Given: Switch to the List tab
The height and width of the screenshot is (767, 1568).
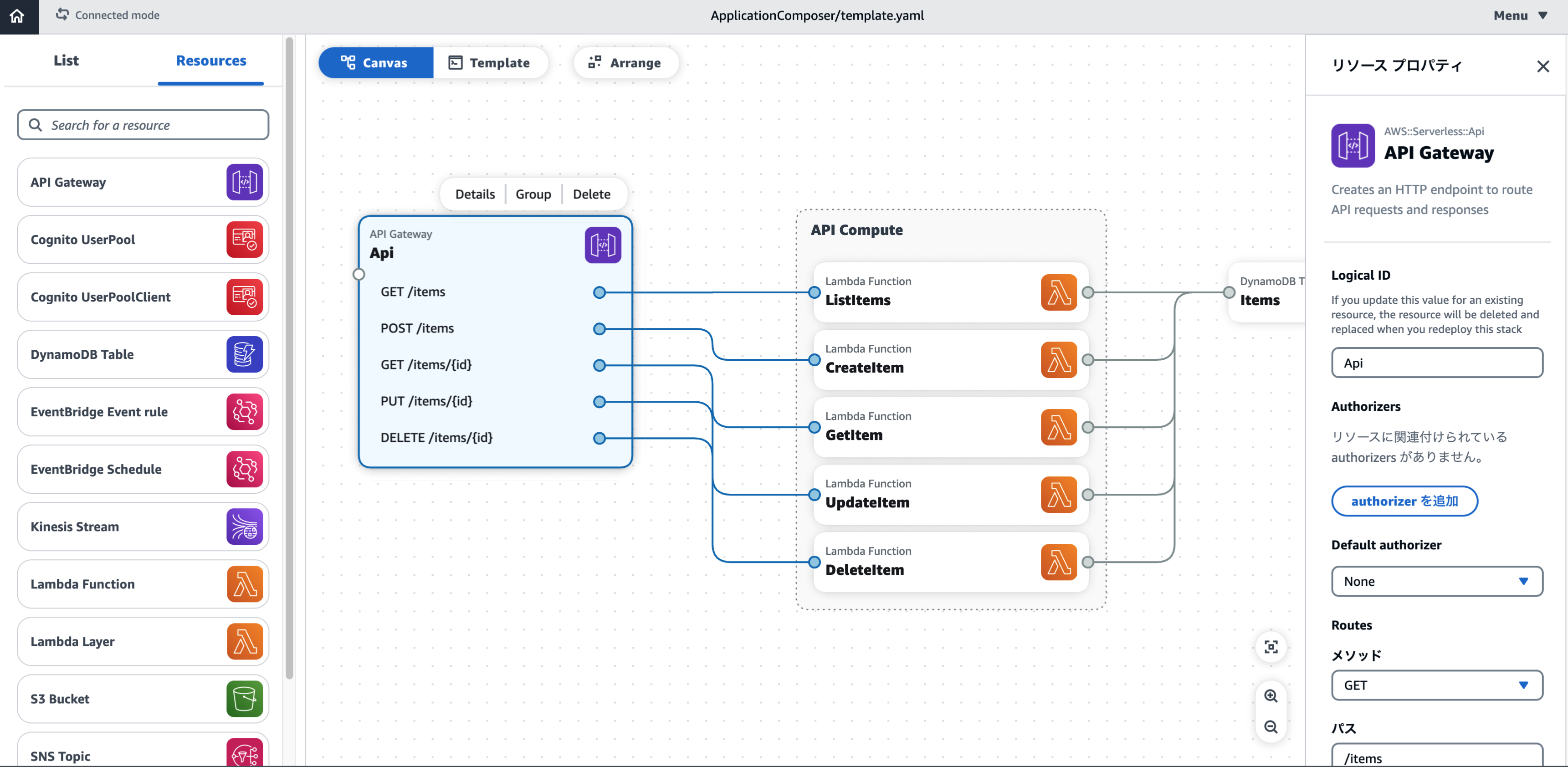Looking at the screenshot, I should click(66, 61).
